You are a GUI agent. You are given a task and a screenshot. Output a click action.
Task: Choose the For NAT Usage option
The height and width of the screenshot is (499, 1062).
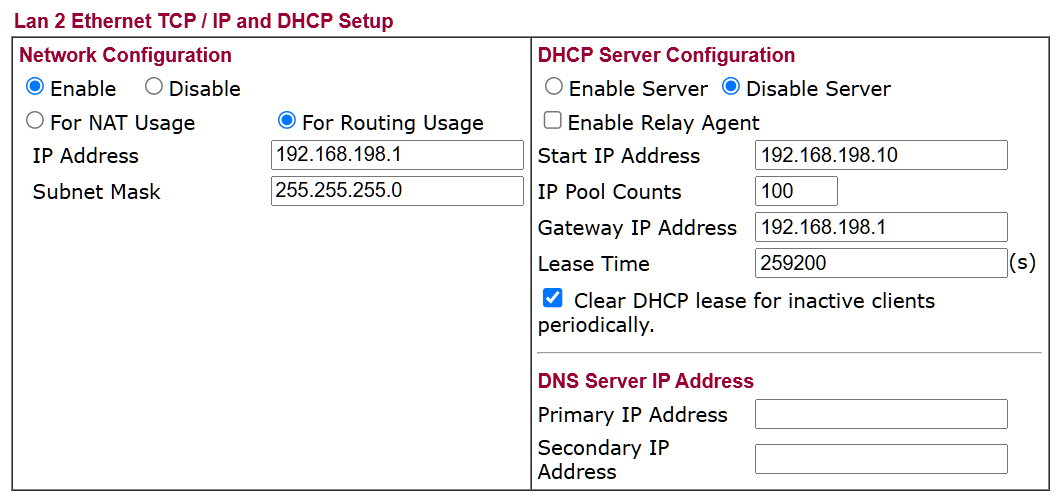coord(35,121)
